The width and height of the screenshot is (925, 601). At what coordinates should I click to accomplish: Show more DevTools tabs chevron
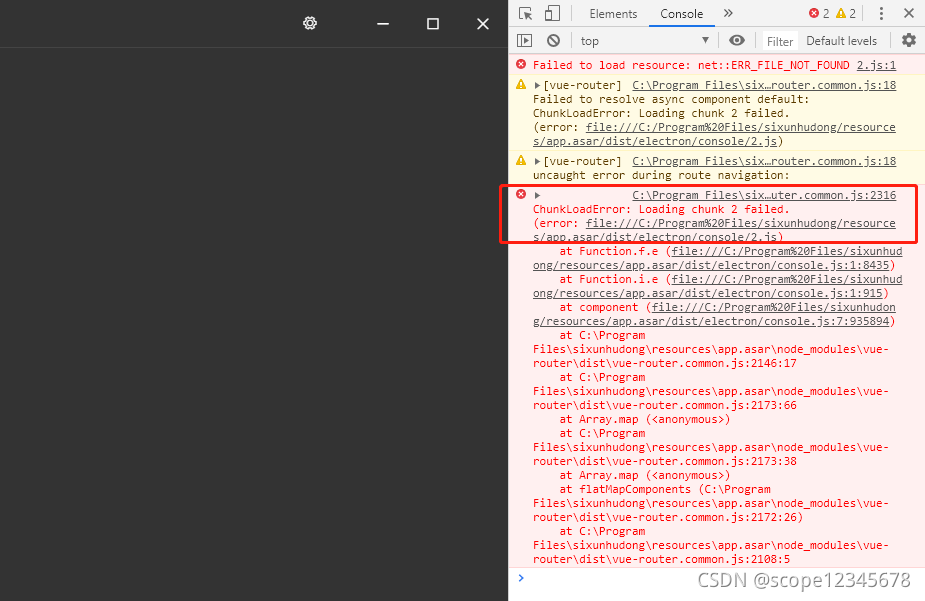coord(728,13)
